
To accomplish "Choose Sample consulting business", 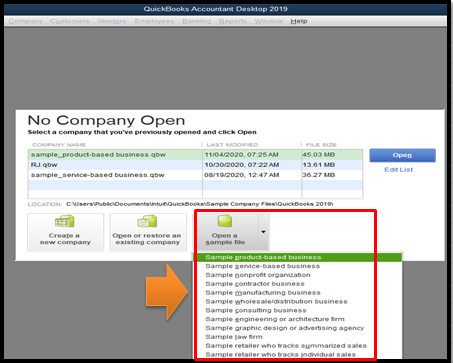I will coord(298,310).
